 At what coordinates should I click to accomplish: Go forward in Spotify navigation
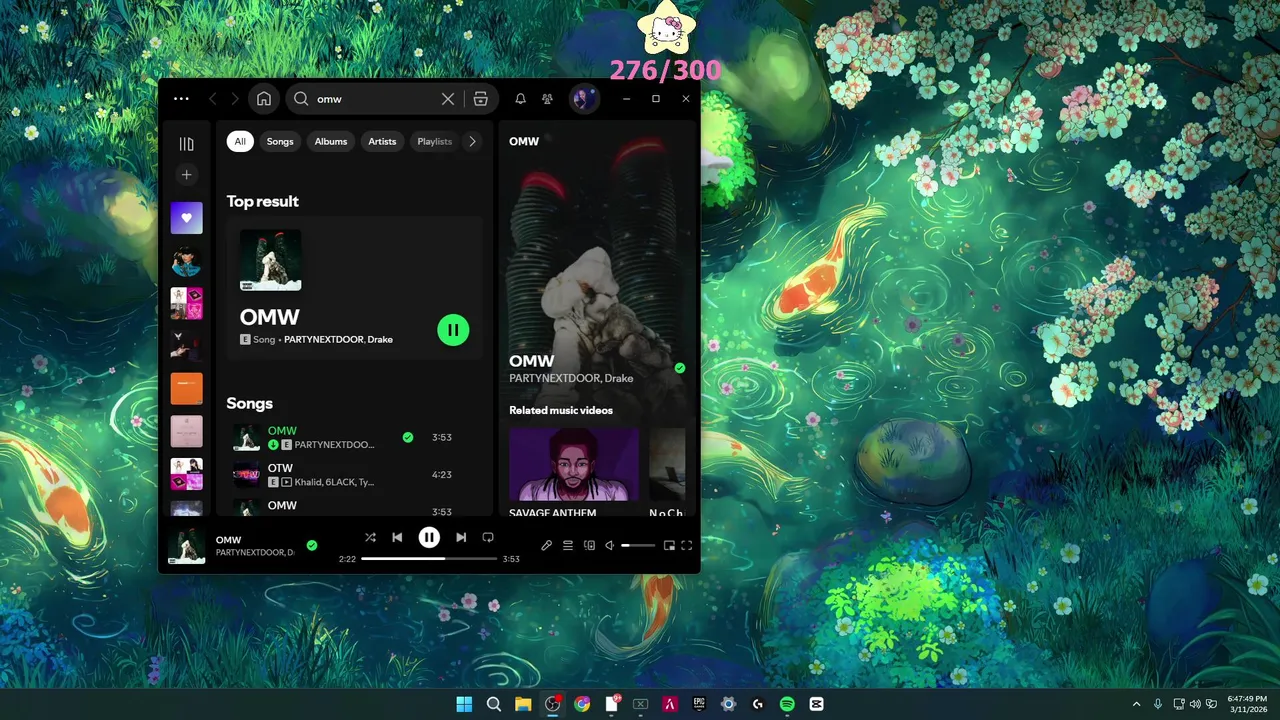235,99
